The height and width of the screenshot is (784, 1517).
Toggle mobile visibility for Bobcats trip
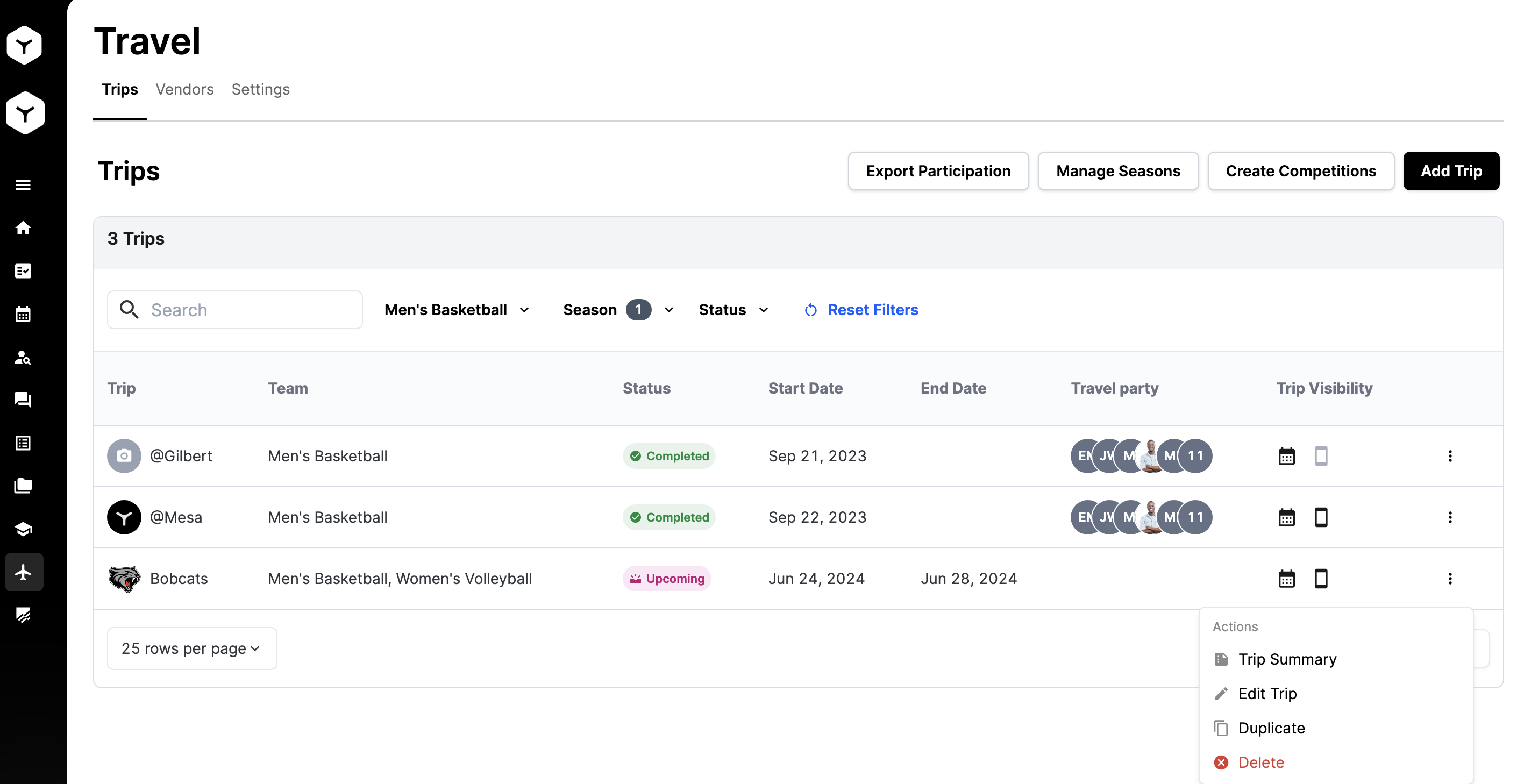tap(1321, 579)
